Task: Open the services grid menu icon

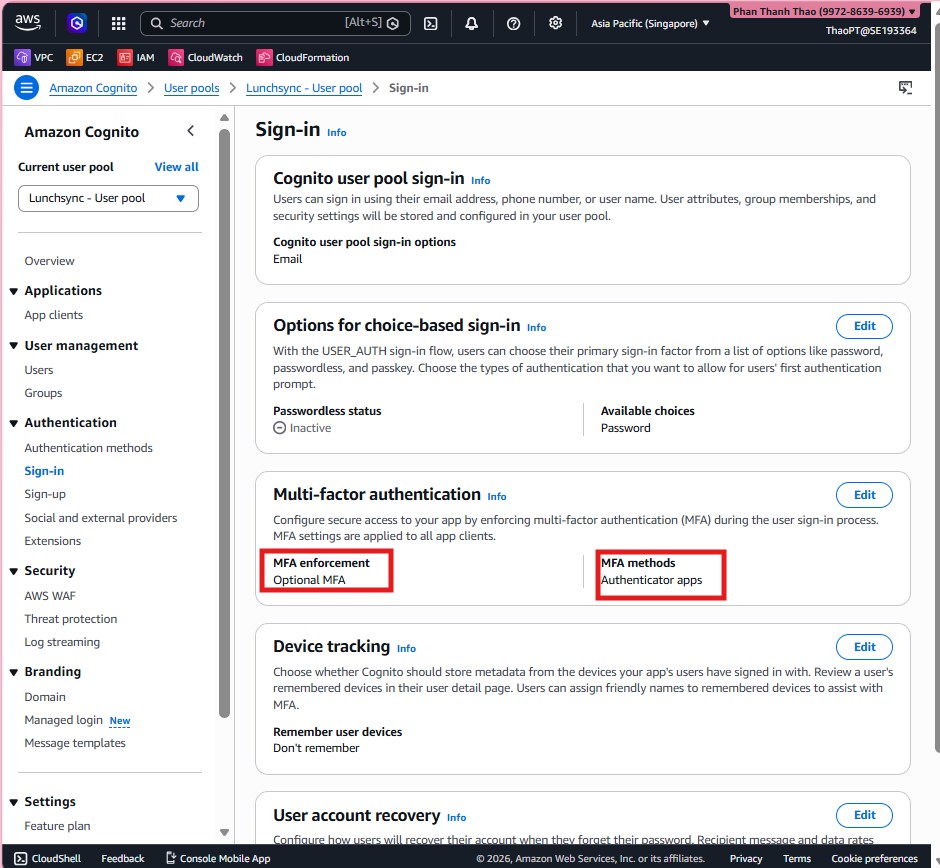Action: pos(118,23)
